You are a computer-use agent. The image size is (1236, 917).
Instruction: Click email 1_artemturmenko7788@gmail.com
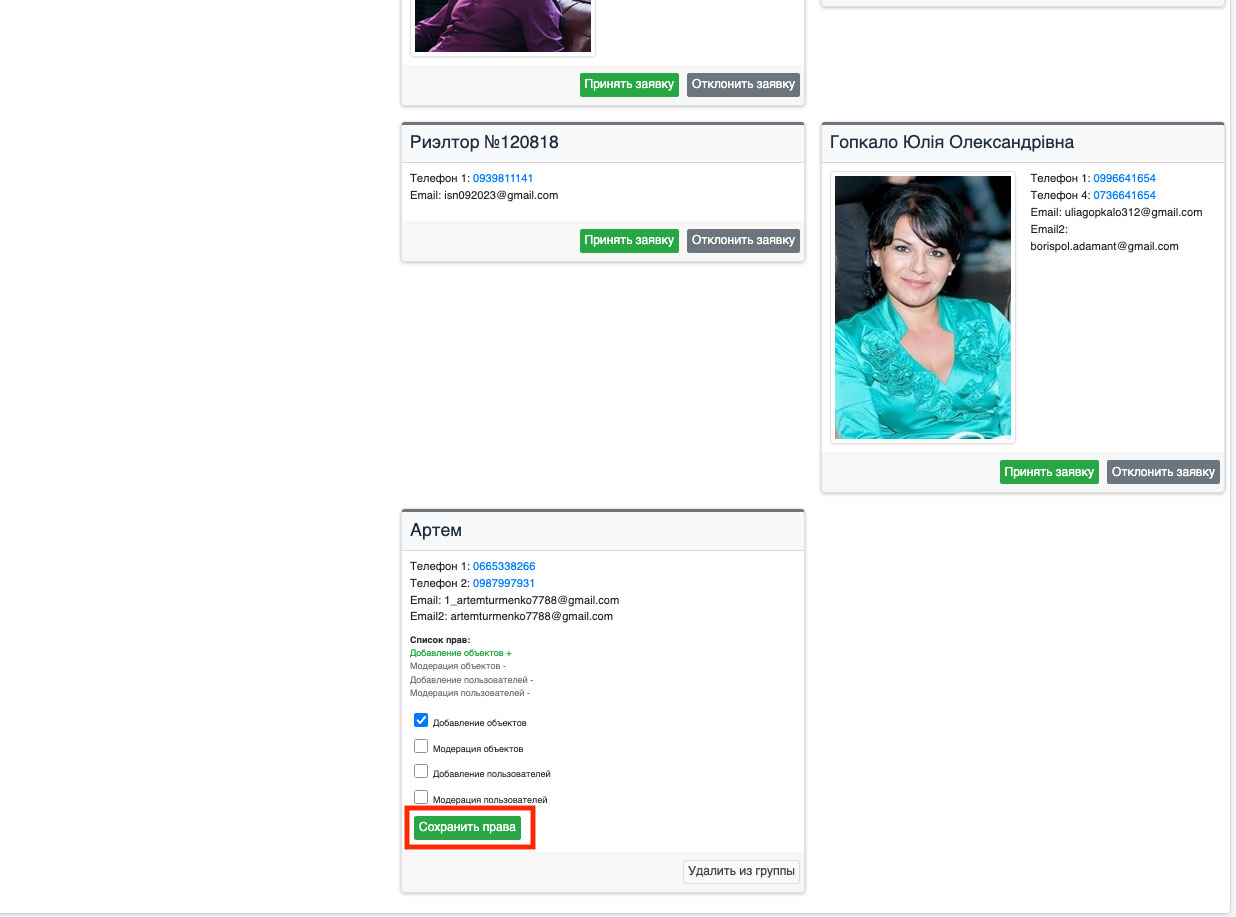(532, 600)
